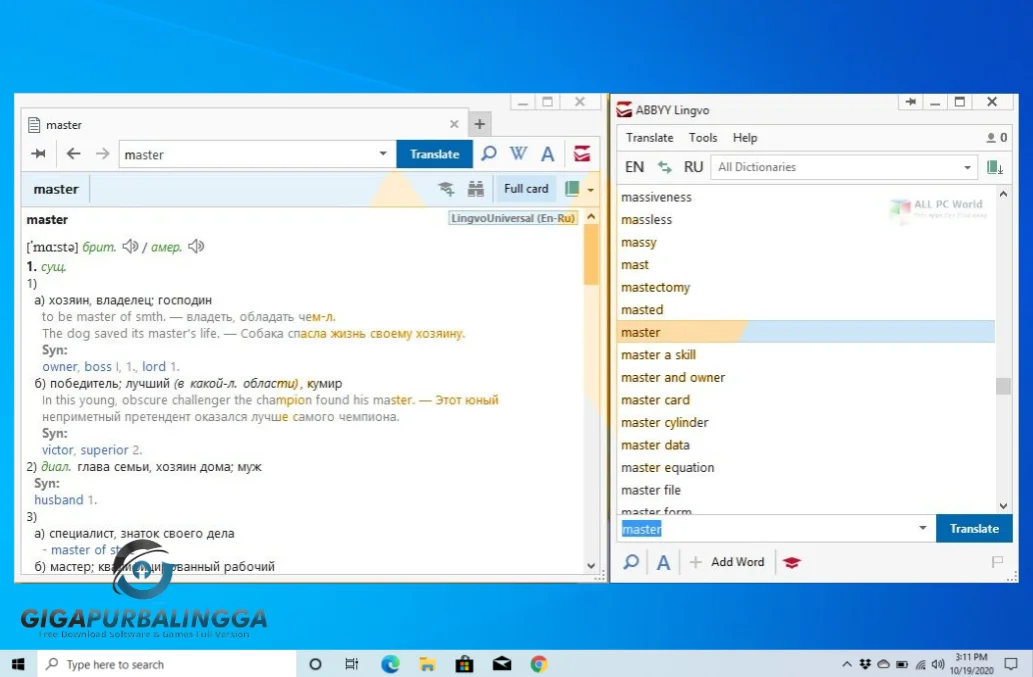Select 'master cylinder' in word list
Viewport: 1033px width, 677px height.
coord(805,422)
